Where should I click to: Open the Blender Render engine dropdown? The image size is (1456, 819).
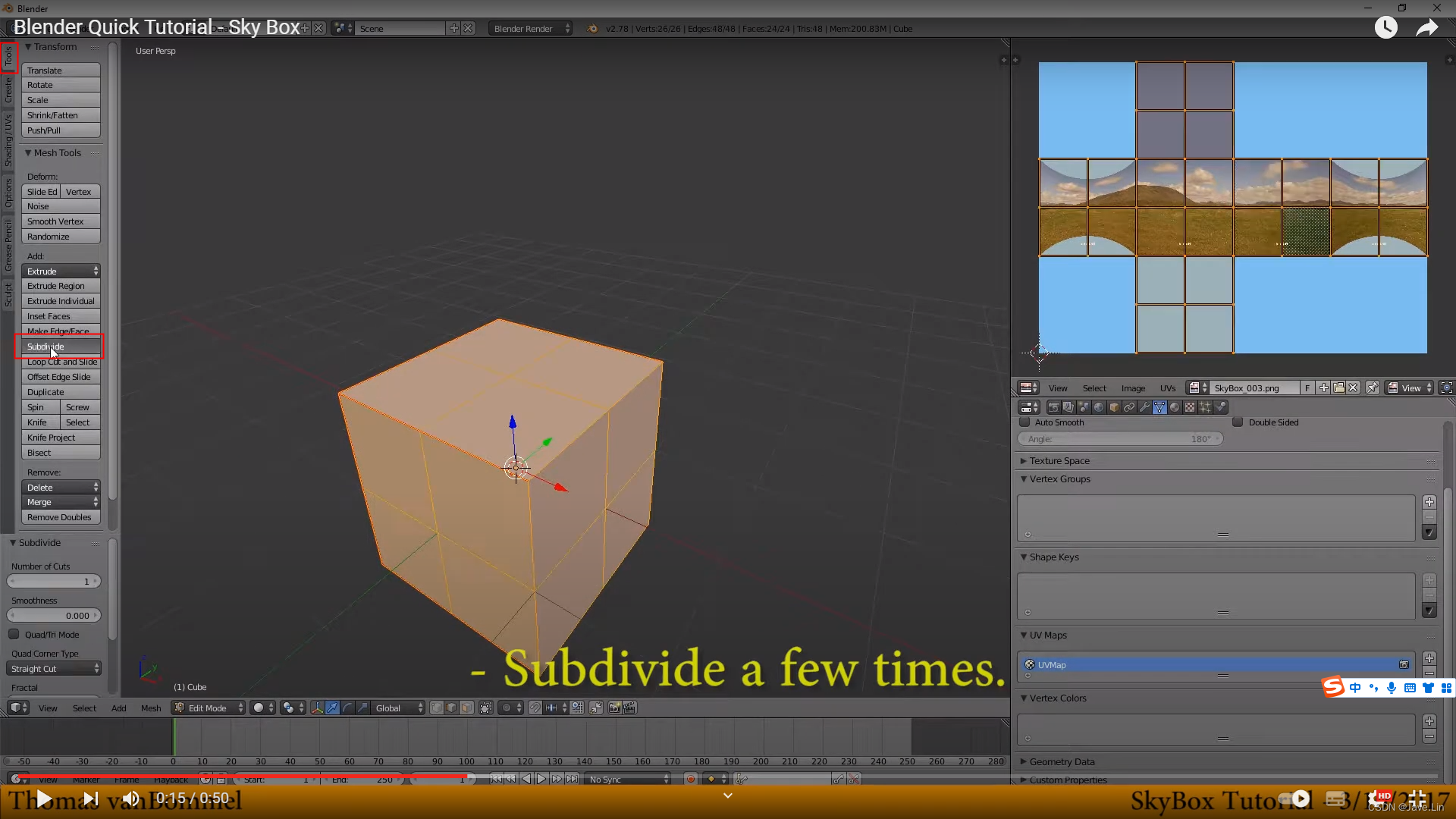click(x=530, y=28)
